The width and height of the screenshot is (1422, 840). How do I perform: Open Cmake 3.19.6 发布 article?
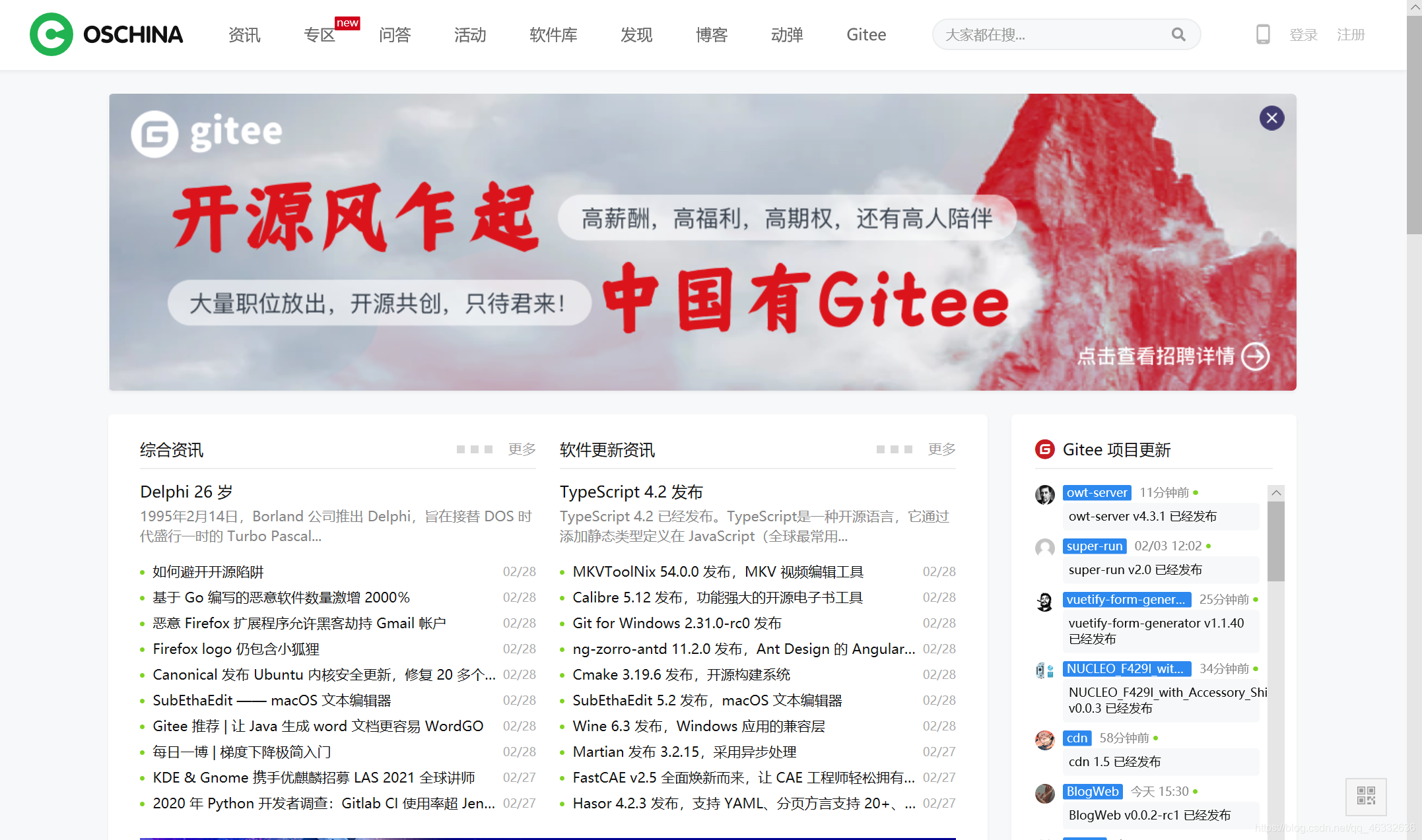(x=681, y=674)
